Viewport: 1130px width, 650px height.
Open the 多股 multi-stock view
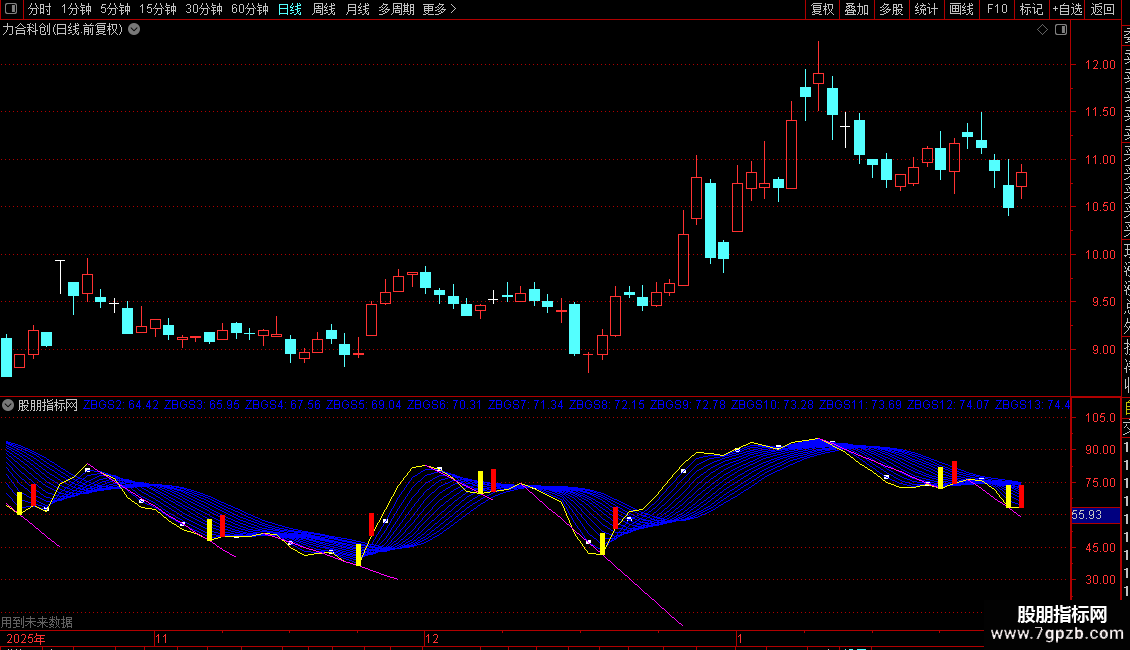click(891, 9)
